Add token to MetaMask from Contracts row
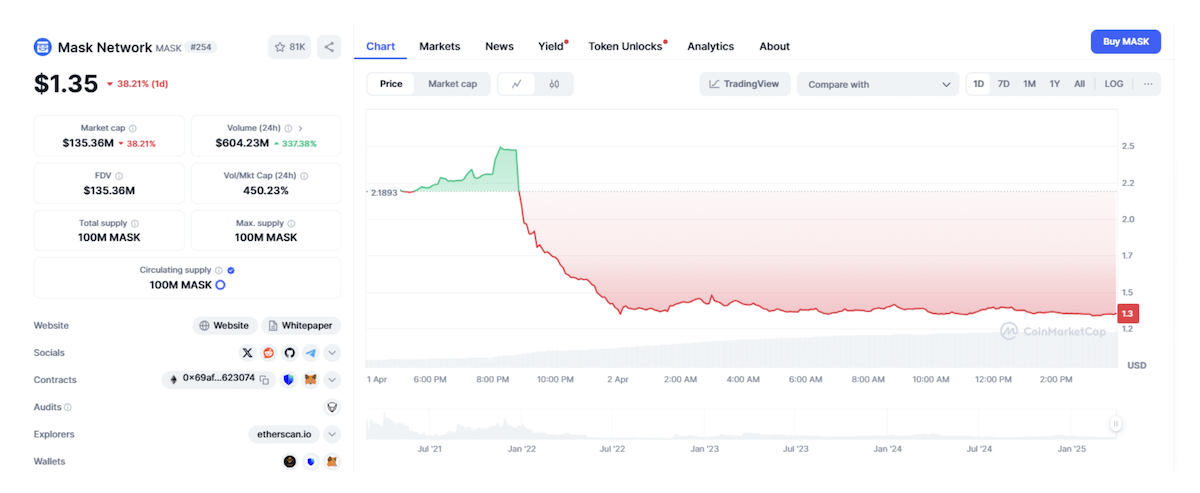The height and width of the screenshot is (493, 1200). click(x=311, y=380)
